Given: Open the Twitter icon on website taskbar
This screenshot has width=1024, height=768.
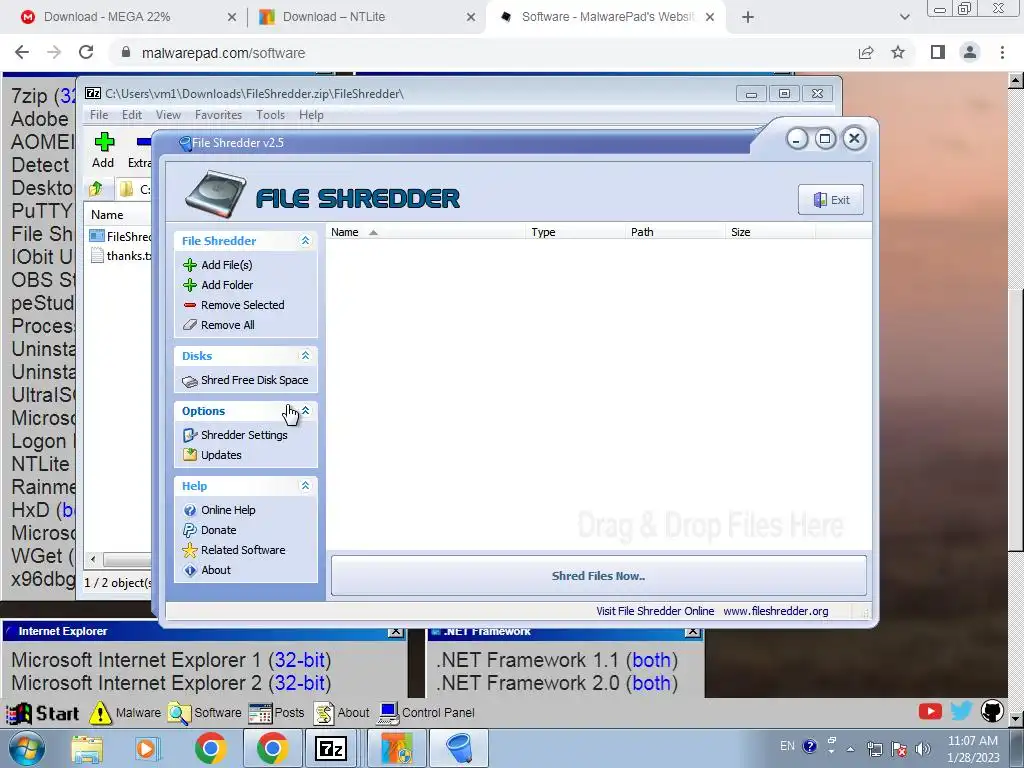Looking at the screenshot, I should [961, 711].
